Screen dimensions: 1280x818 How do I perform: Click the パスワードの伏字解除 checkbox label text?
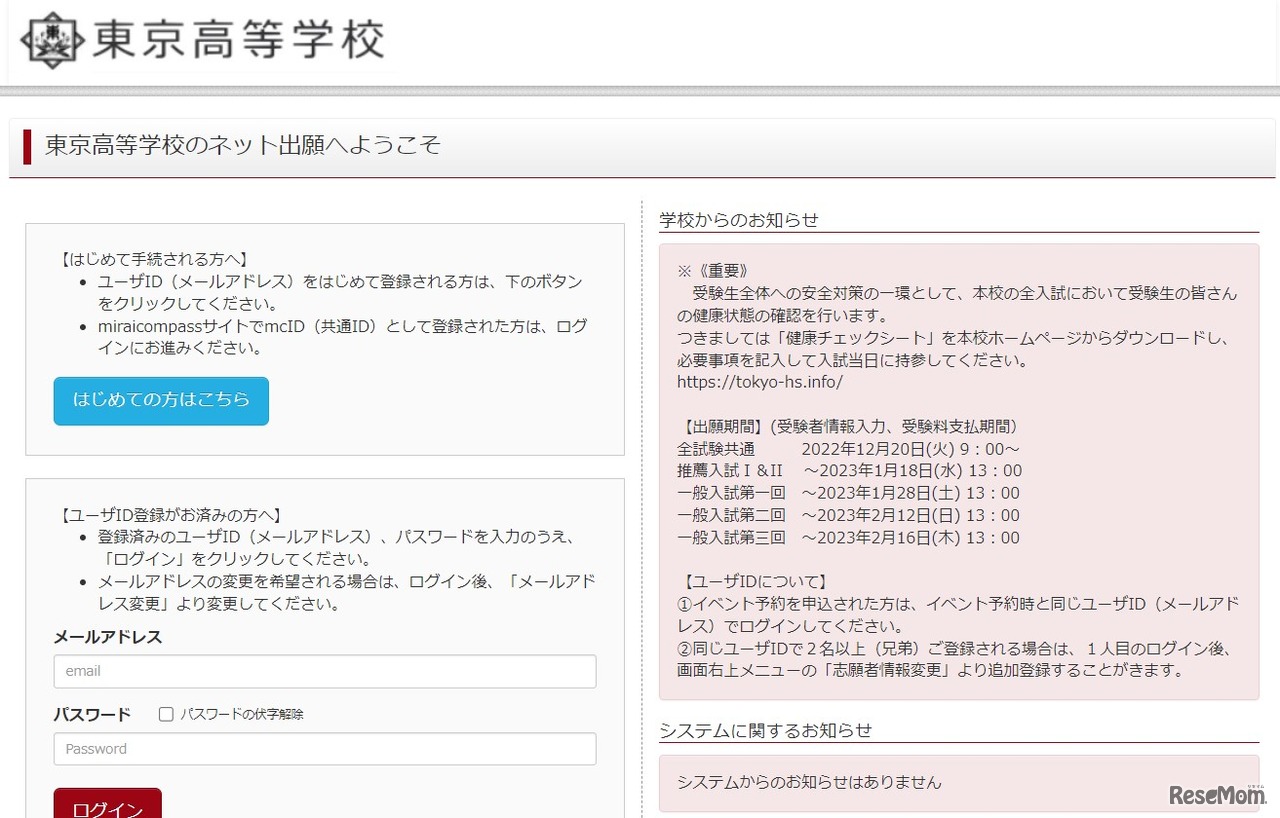(241, 714)
